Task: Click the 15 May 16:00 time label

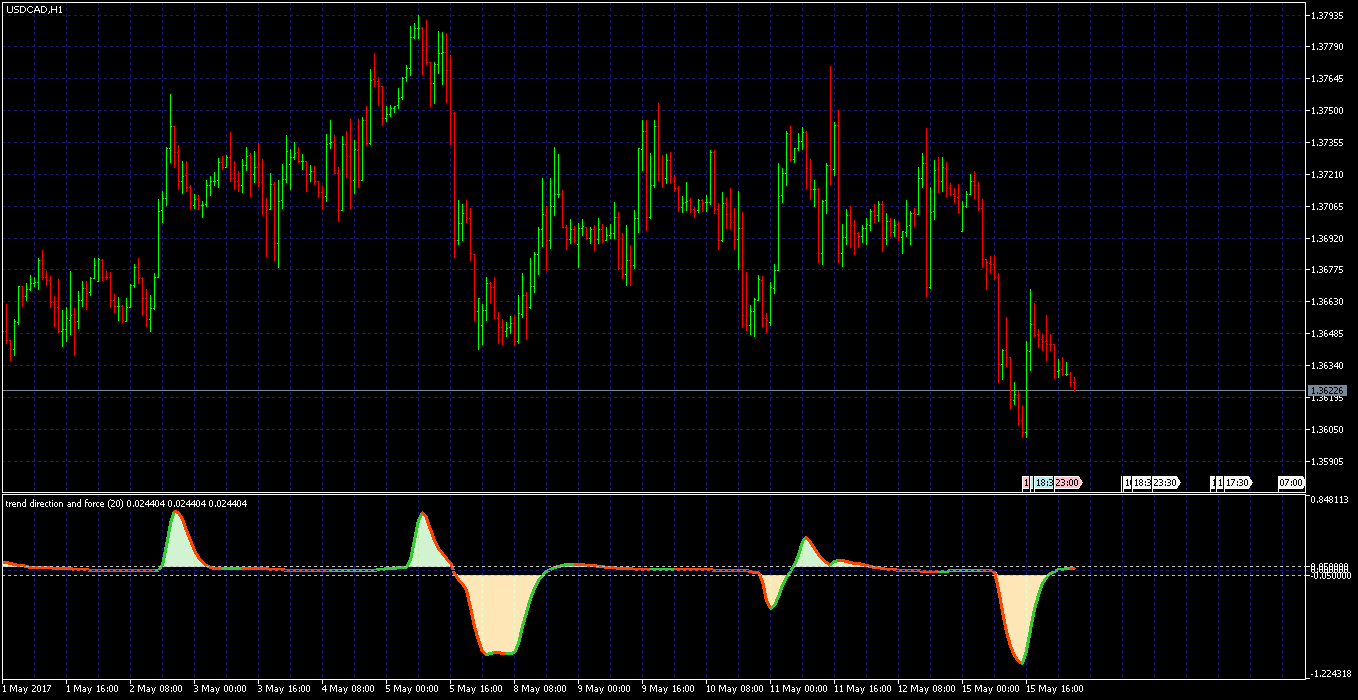Action: click(1055, 689)
